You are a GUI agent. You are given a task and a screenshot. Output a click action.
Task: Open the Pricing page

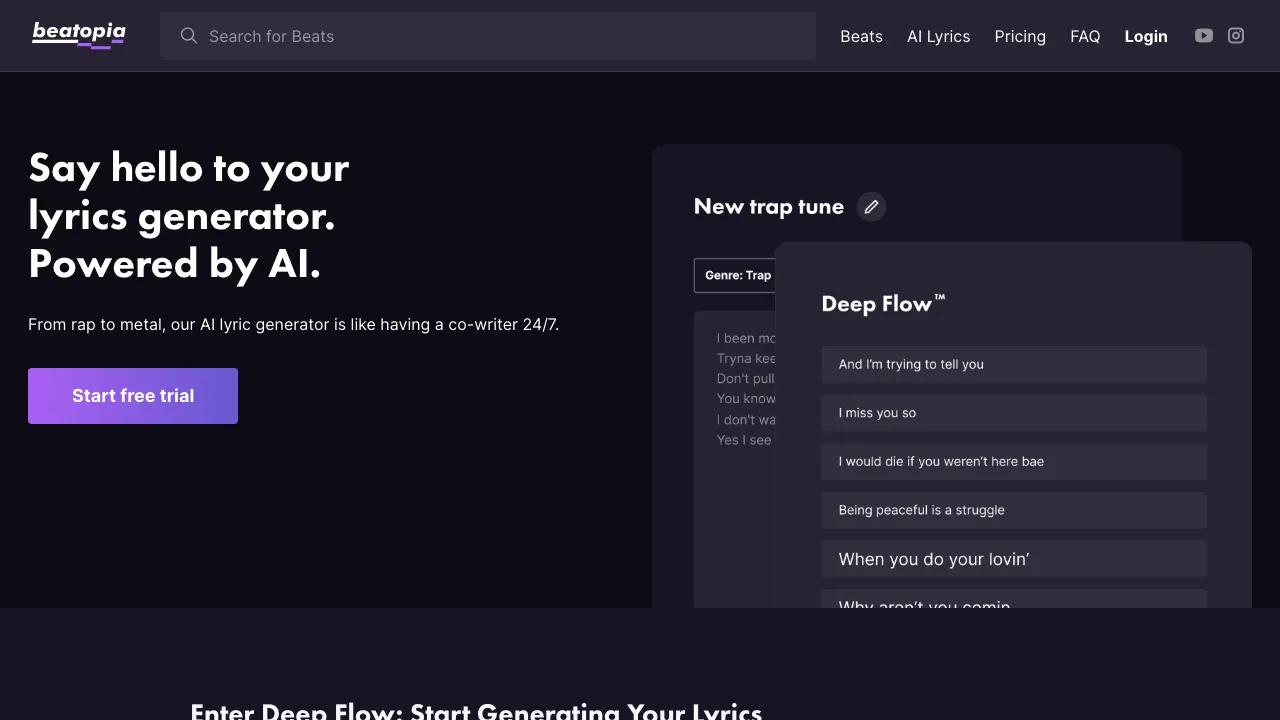1020,36
